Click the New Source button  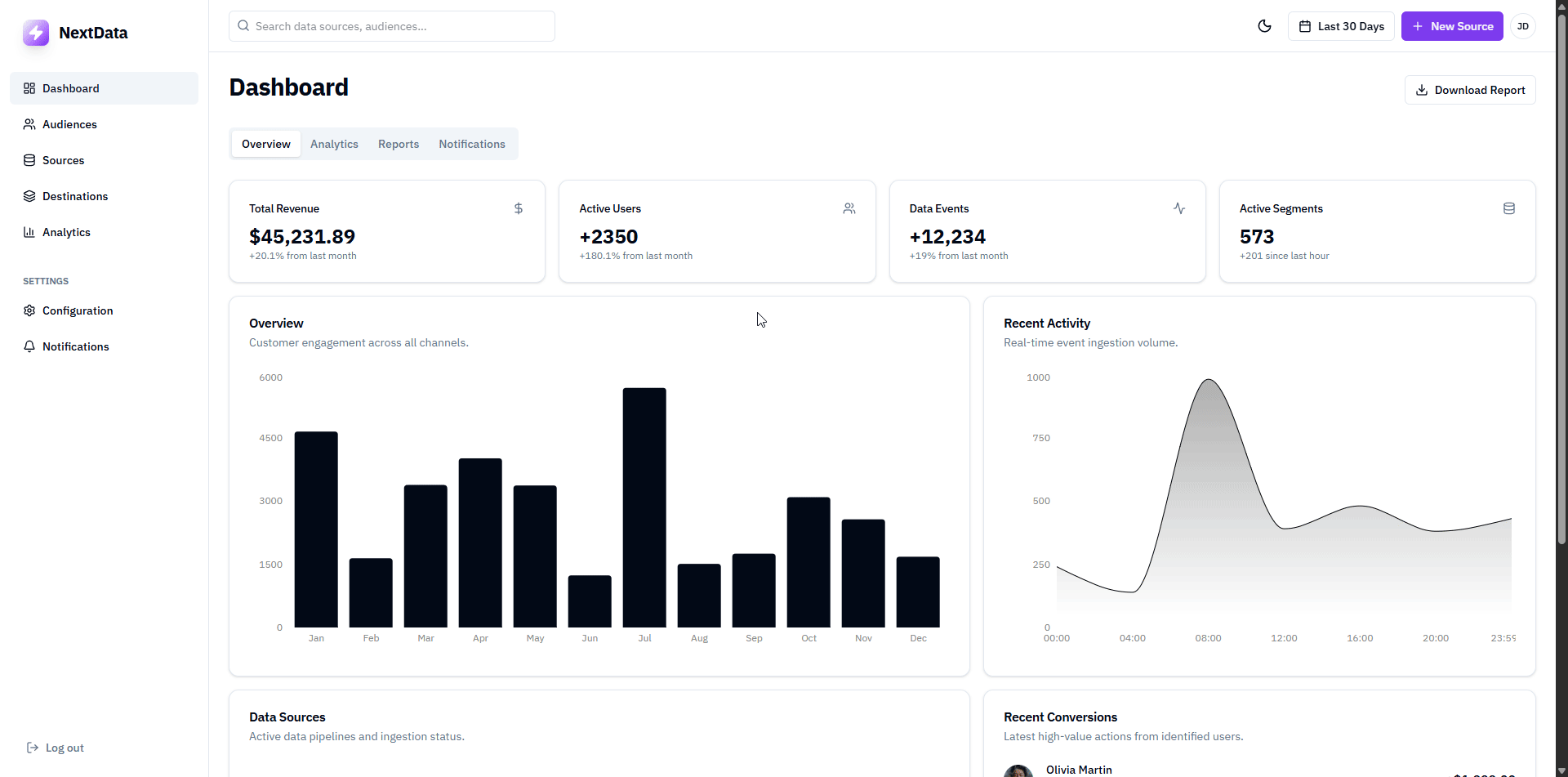[x=1452, y=26]
